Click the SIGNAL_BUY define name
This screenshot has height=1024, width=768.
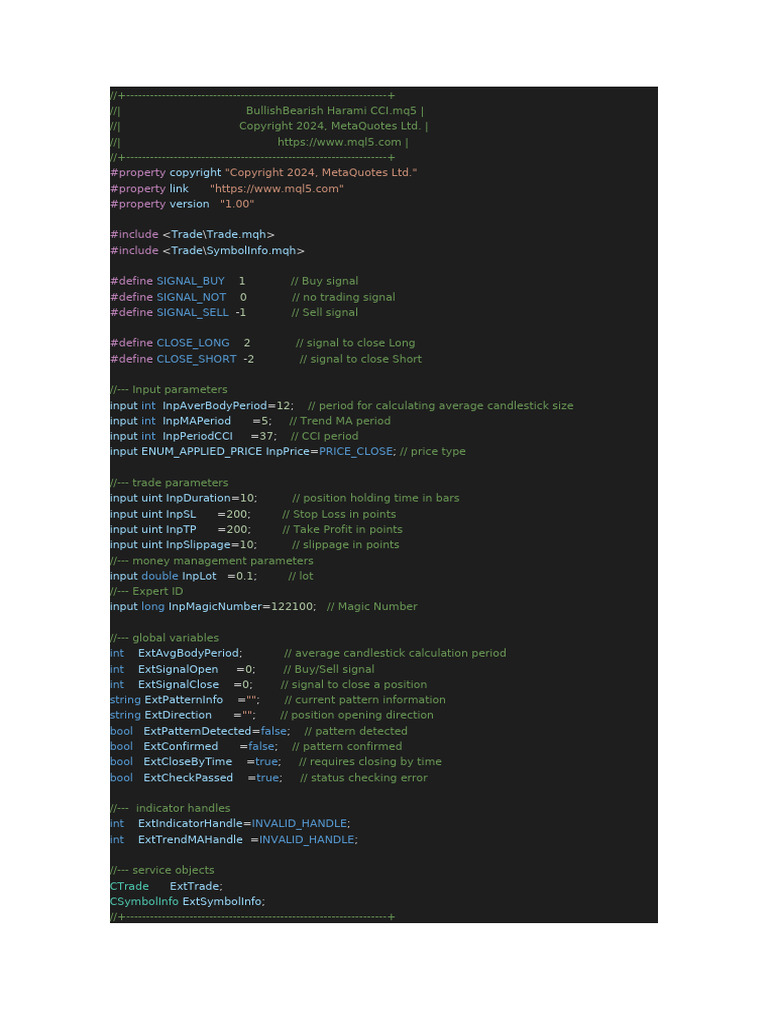coord(190,281)
